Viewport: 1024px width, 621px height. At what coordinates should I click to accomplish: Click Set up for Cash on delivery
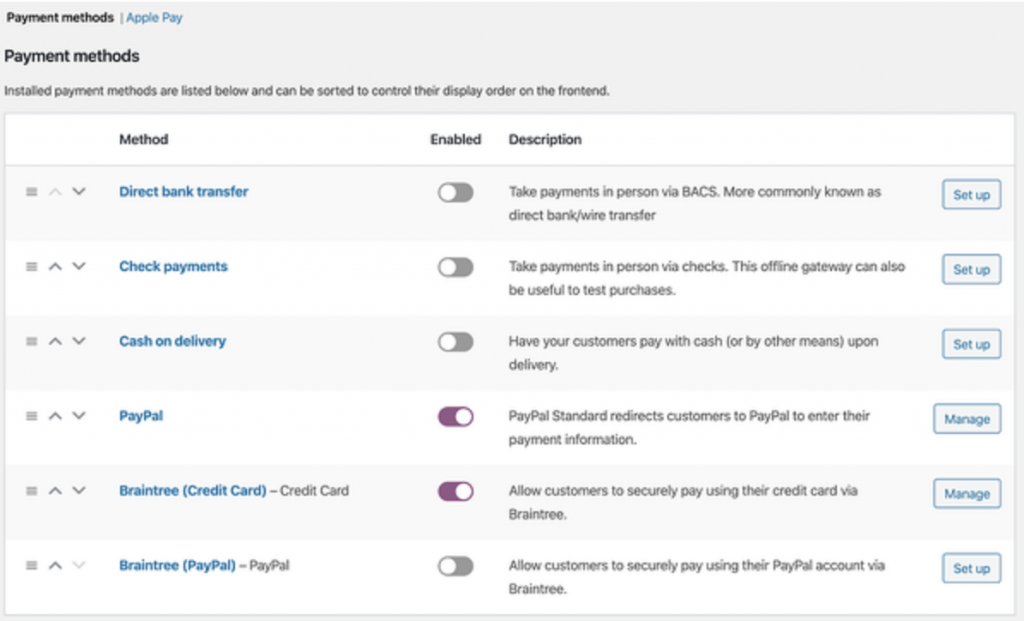(x=971, y=344)
